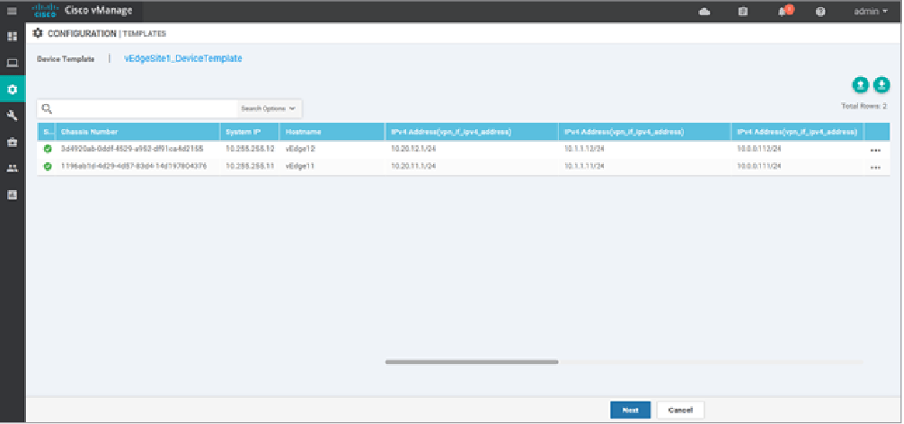
Task: Select the 10.0.0.112/24 address cell
Action: click(759, 149)
